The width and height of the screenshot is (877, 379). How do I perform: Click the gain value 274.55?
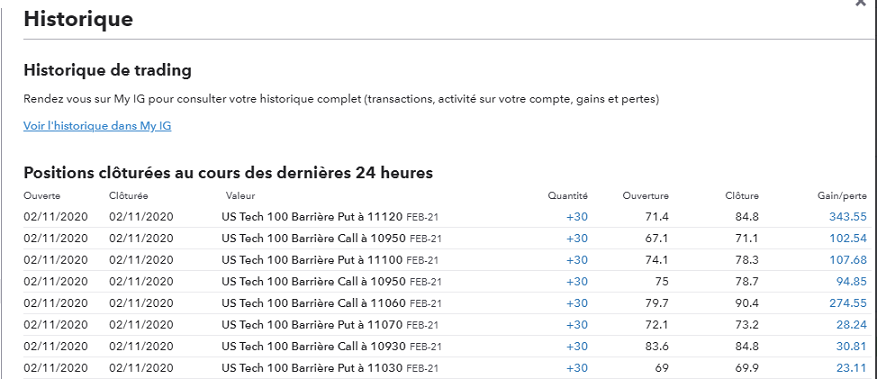pos(848,304)
